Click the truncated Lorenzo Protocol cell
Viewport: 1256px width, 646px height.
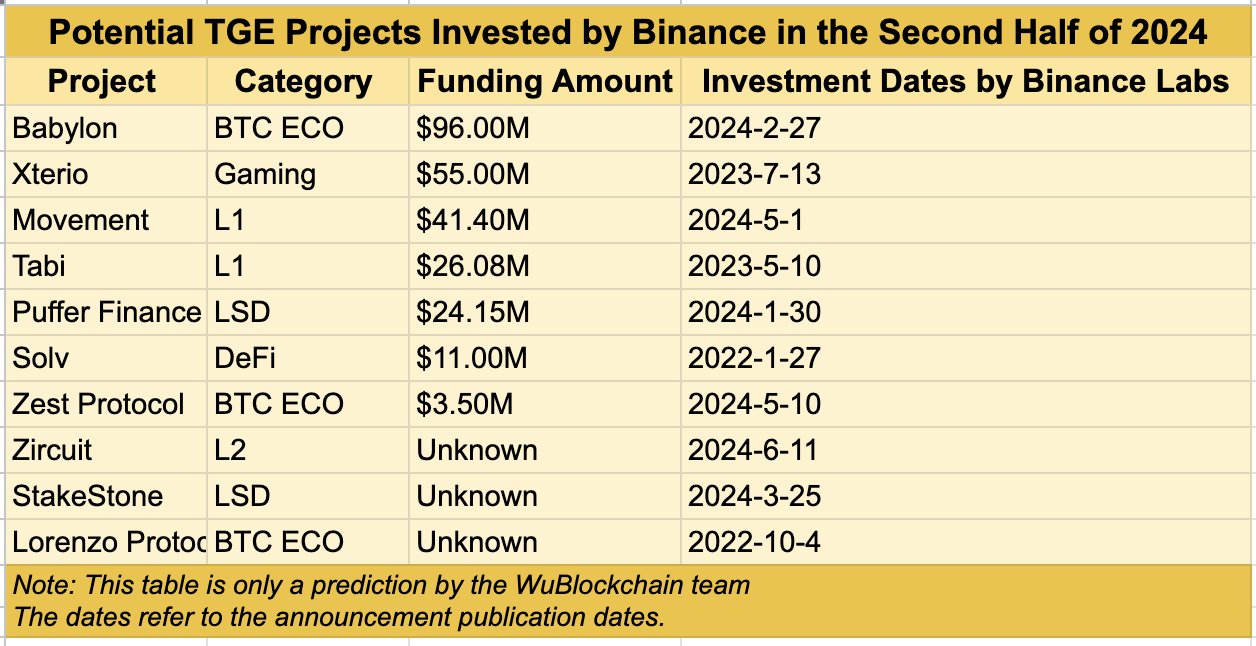click(x=106, y=542)
